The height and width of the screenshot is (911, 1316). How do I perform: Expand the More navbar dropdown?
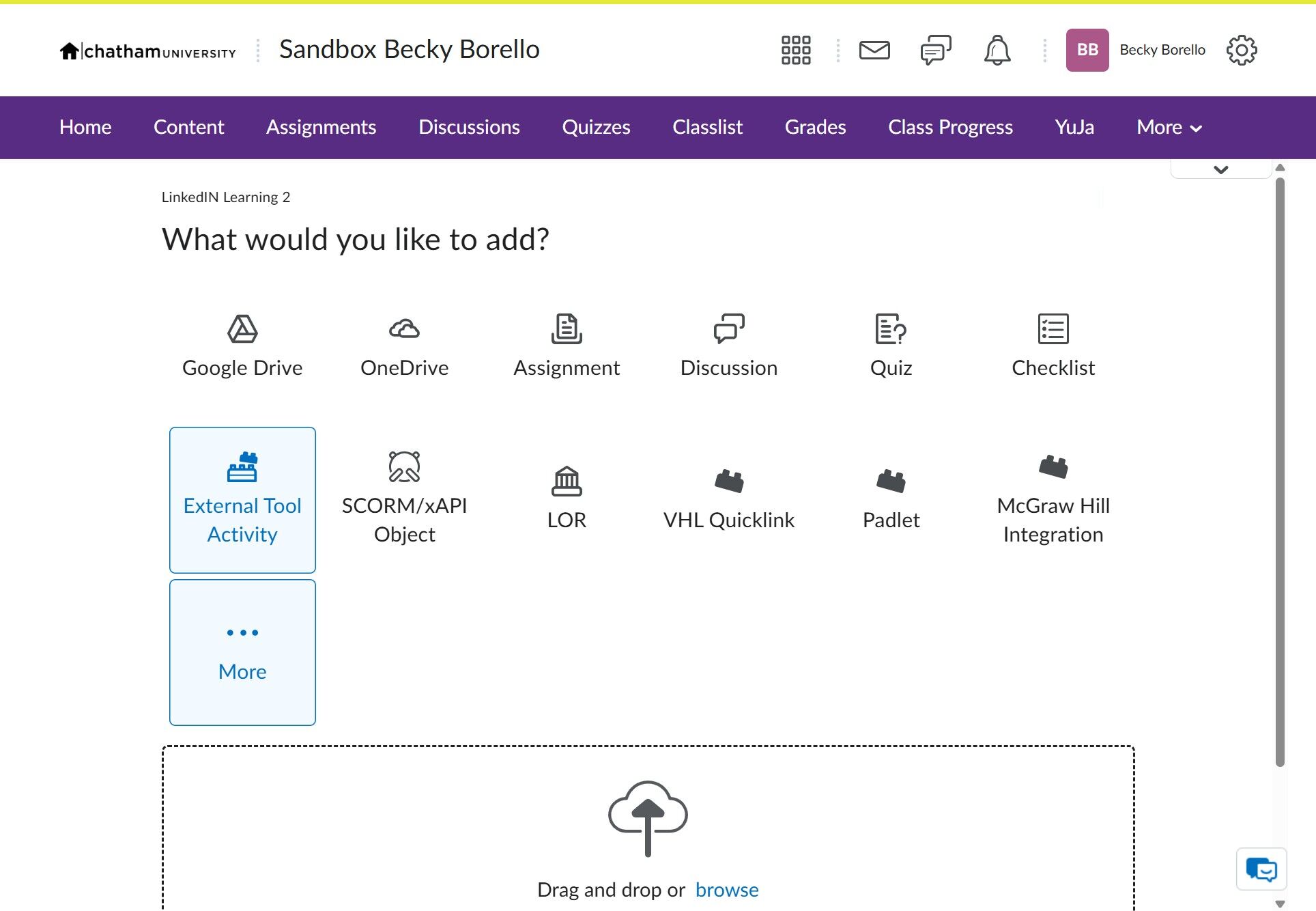[x=1169, y=127]
